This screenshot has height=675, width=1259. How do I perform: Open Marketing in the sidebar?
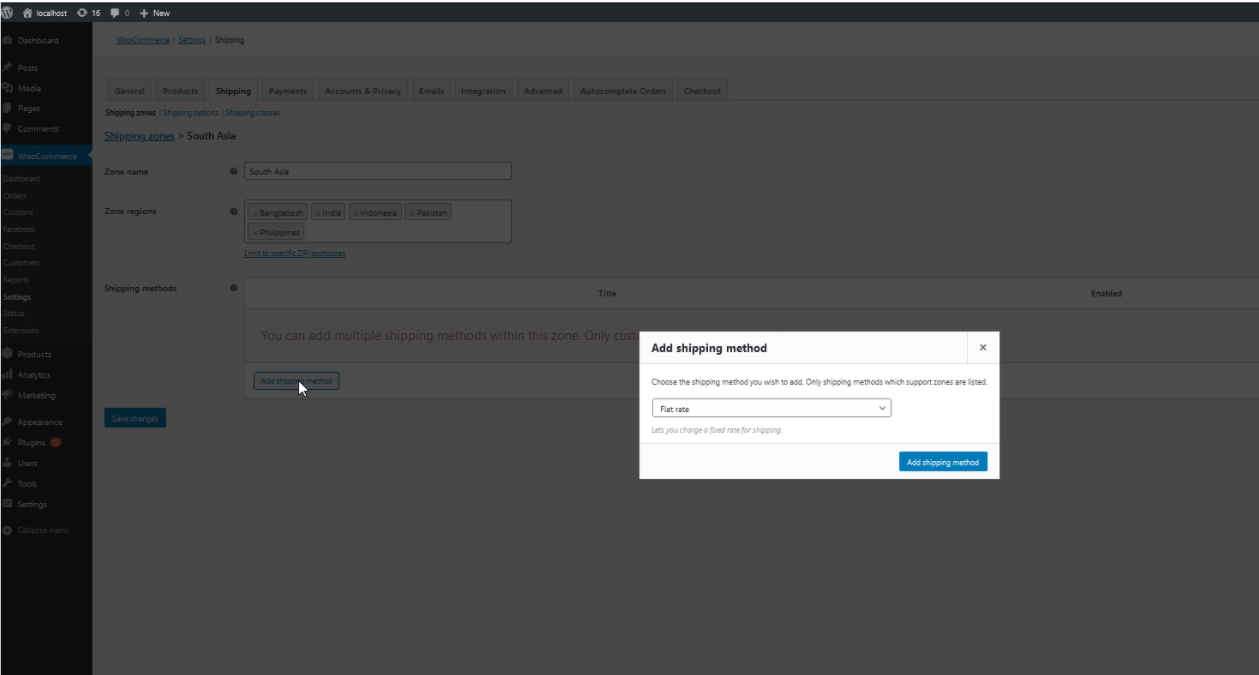(x=37, y=396)
